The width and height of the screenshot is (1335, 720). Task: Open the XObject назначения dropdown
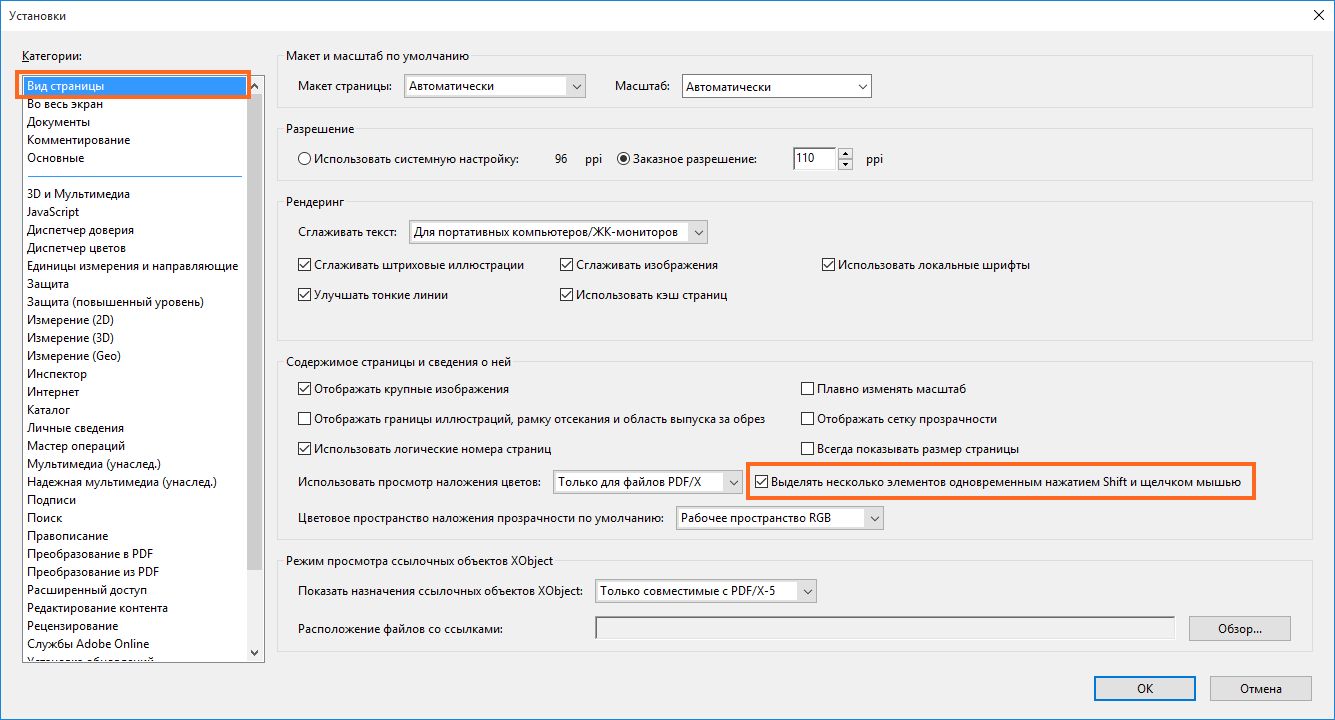pyautogui.click(x=706, y=591)
